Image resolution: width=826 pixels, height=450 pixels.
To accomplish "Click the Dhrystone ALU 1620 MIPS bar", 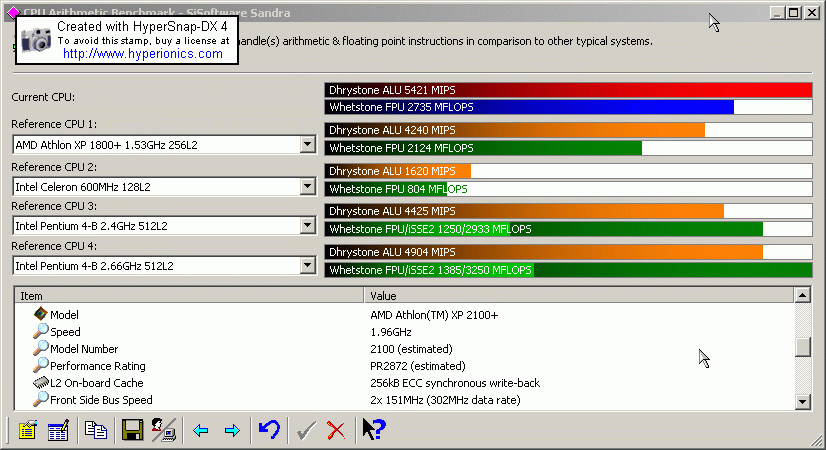I will click(568, 171).
